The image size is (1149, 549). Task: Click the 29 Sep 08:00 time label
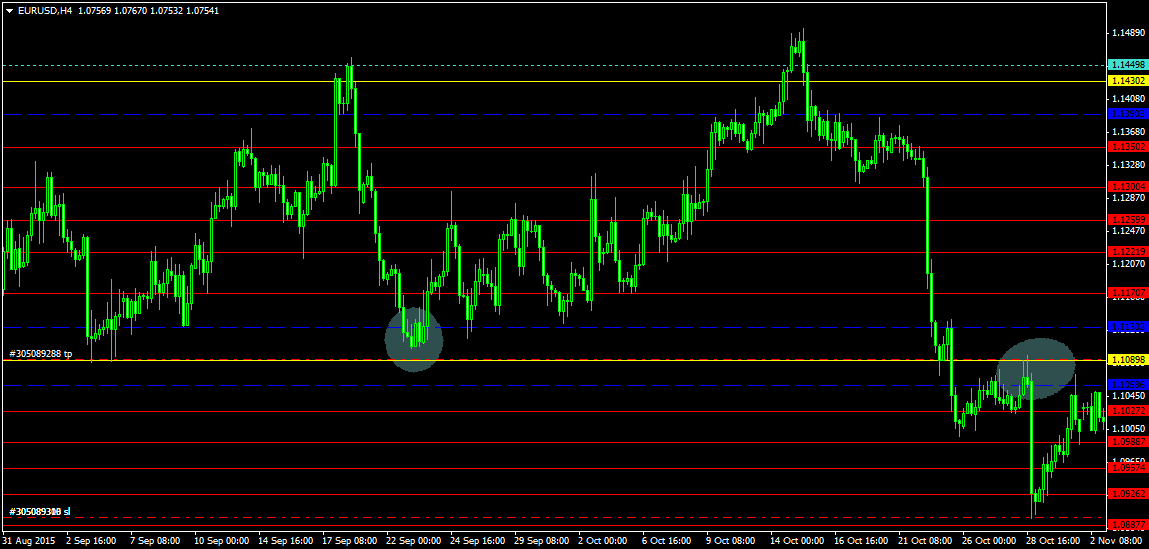pos(542,541)
